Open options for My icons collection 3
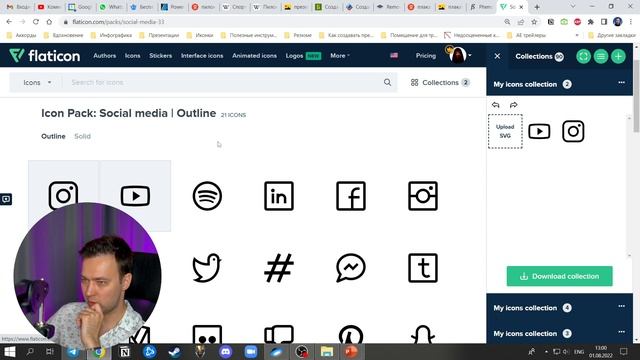 tap(621, 332)
